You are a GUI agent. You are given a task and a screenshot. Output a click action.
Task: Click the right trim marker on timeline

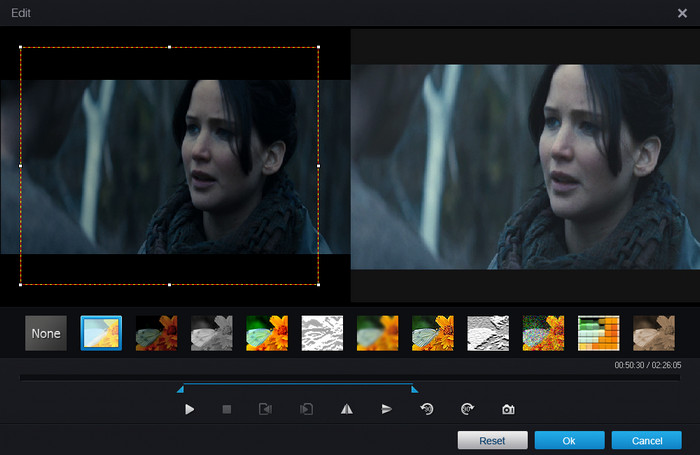coord(414,389)
